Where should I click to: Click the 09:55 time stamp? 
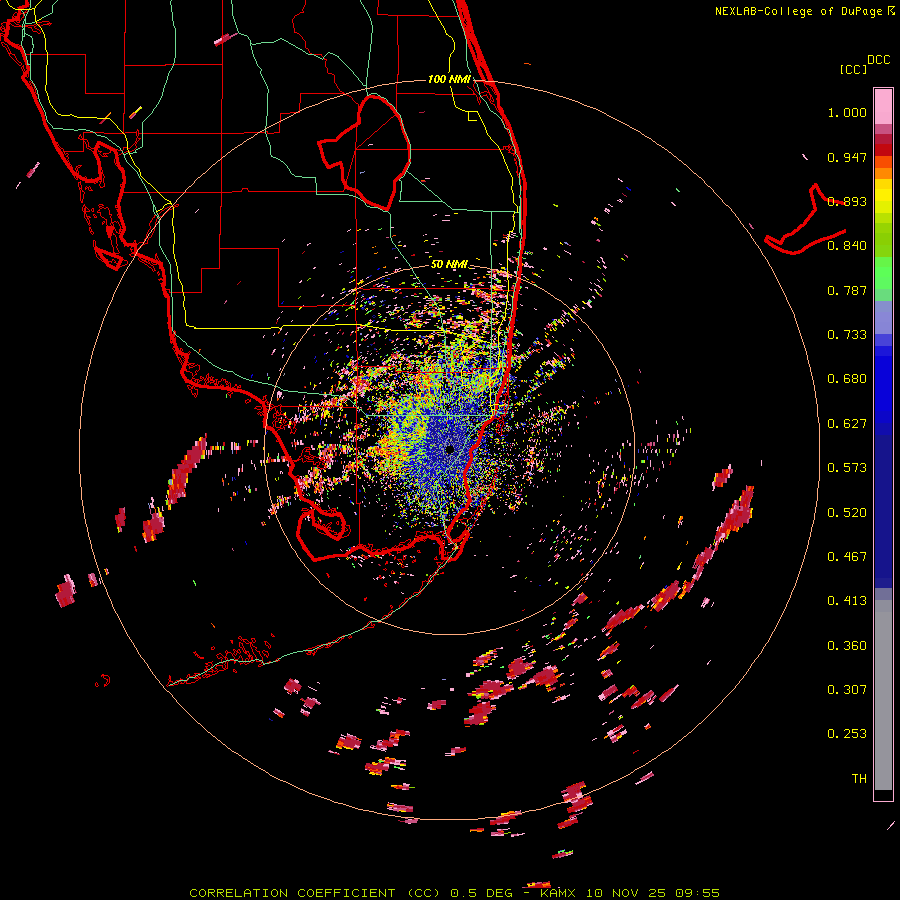coord(695,893)
